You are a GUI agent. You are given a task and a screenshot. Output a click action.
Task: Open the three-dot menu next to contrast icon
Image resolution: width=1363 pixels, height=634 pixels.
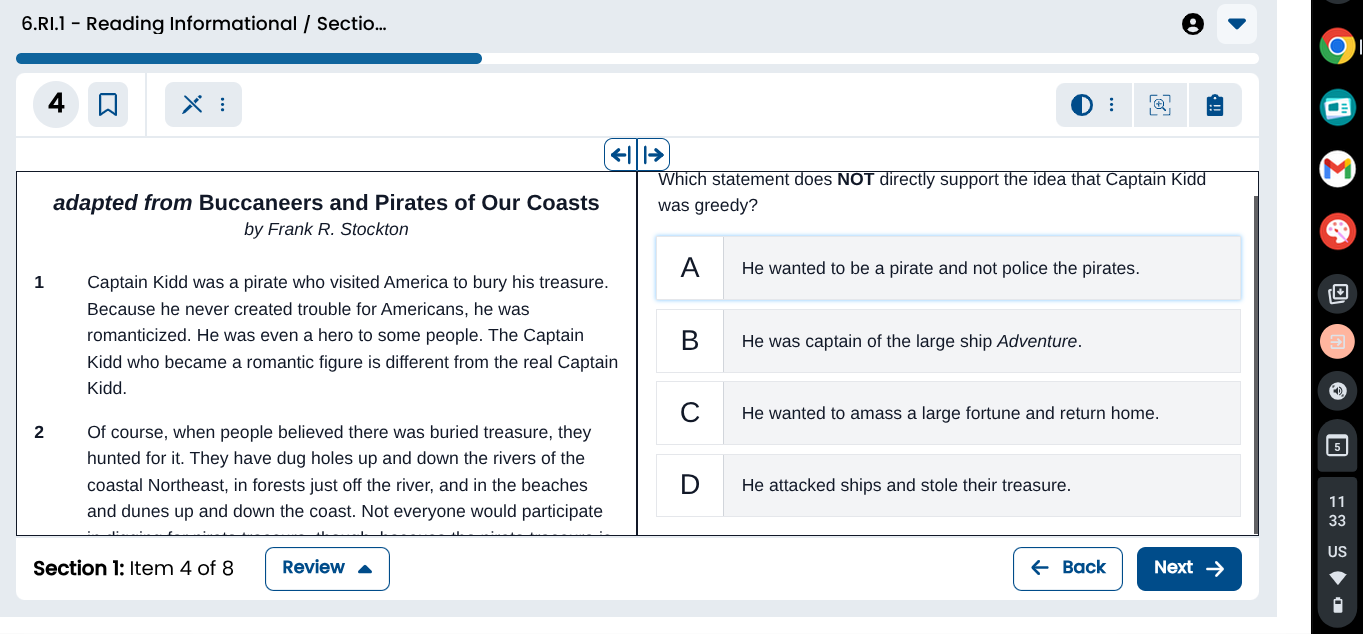(x=1109, y=104)
